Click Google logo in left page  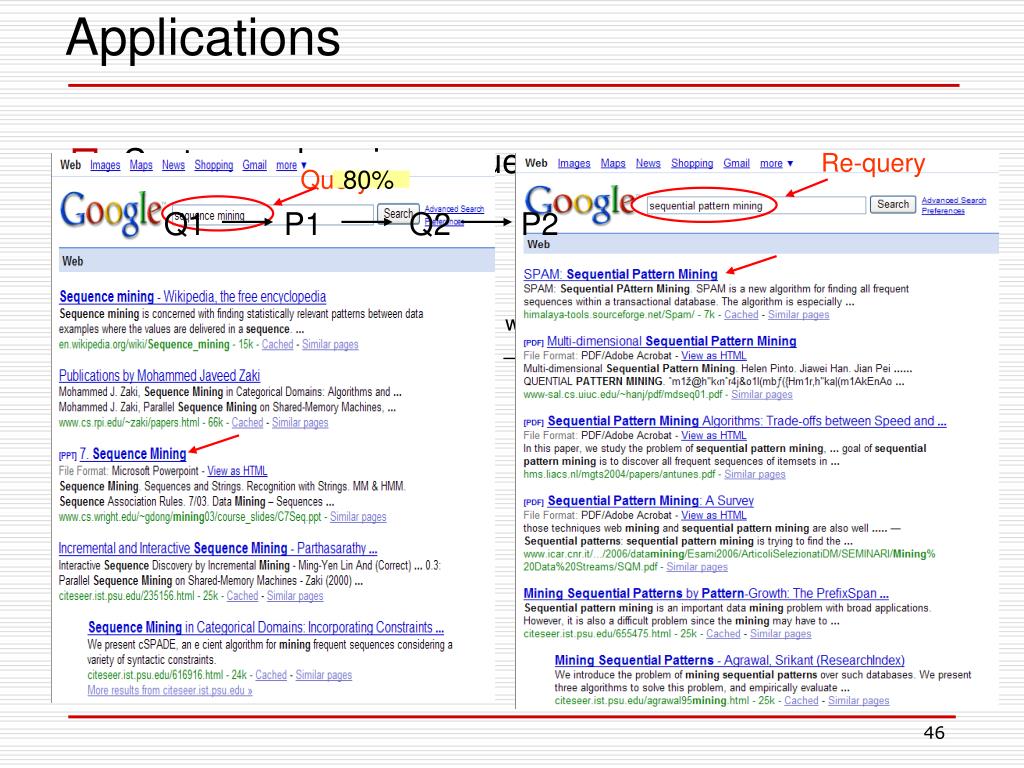(111, 212)
